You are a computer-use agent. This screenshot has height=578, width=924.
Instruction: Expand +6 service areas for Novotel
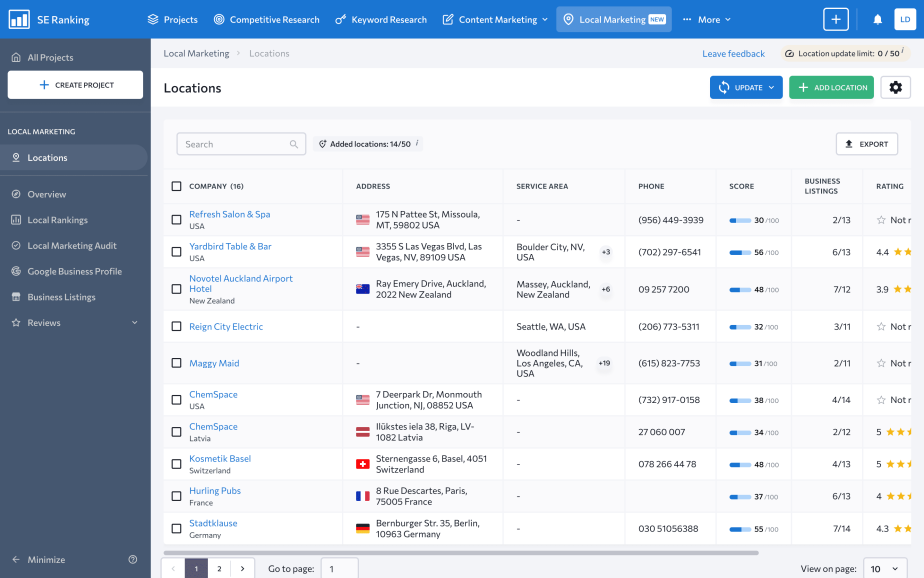pyautogui.click(x=606, y=289)
